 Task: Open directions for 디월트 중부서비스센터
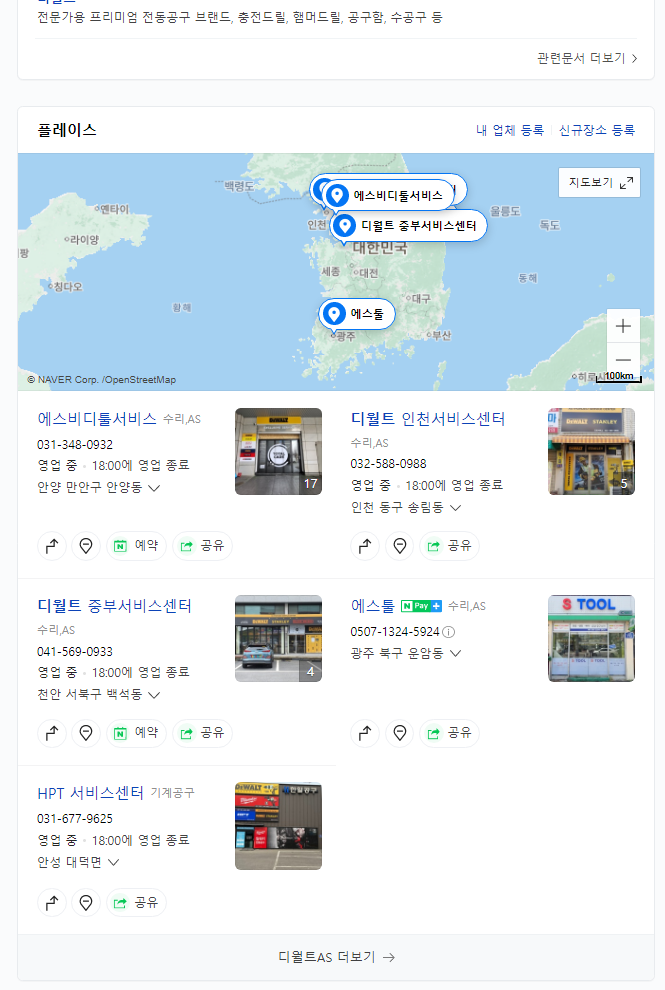pos(52,733)
